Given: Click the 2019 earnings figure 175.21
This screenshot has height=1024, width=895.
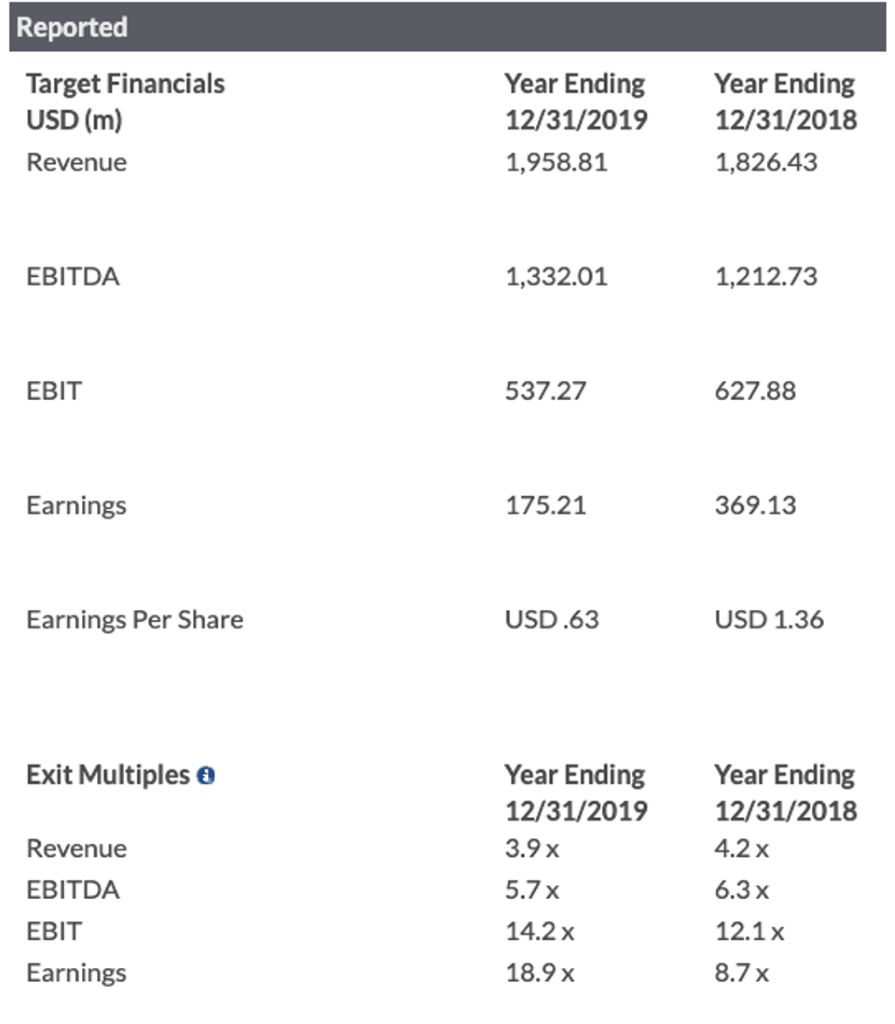Looking at the screenshot, I should pyautogui.click(x=545, y=505).
